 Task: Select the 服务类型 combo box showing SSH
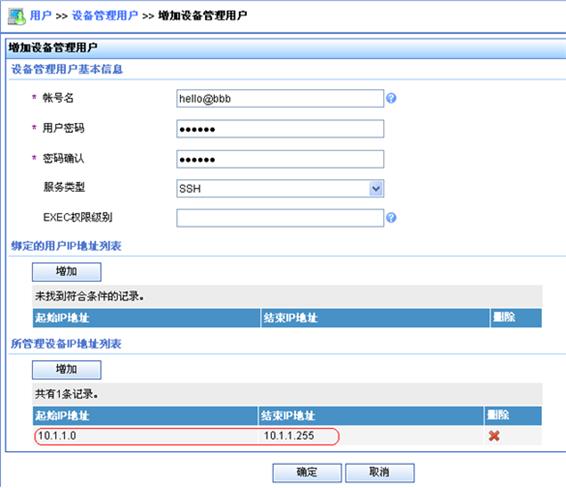(x=280, y=188)
